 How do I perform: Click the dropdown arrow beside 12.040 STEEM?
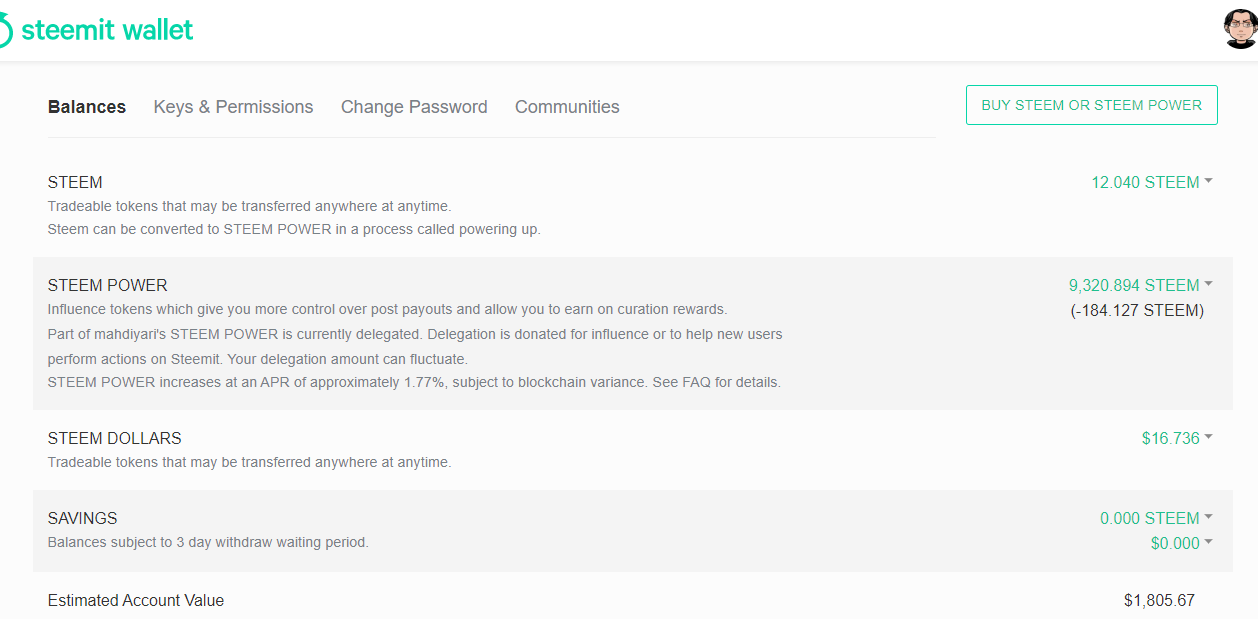coord(1209,181)
